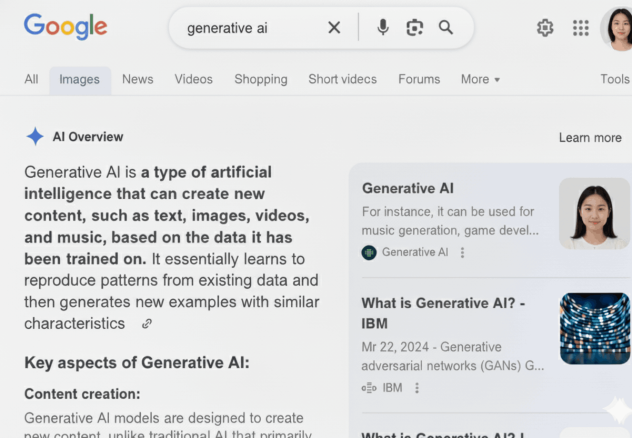Go to the Shopping tab
The height and width of the screenshot is (438, 632).
tap(261, 79)
